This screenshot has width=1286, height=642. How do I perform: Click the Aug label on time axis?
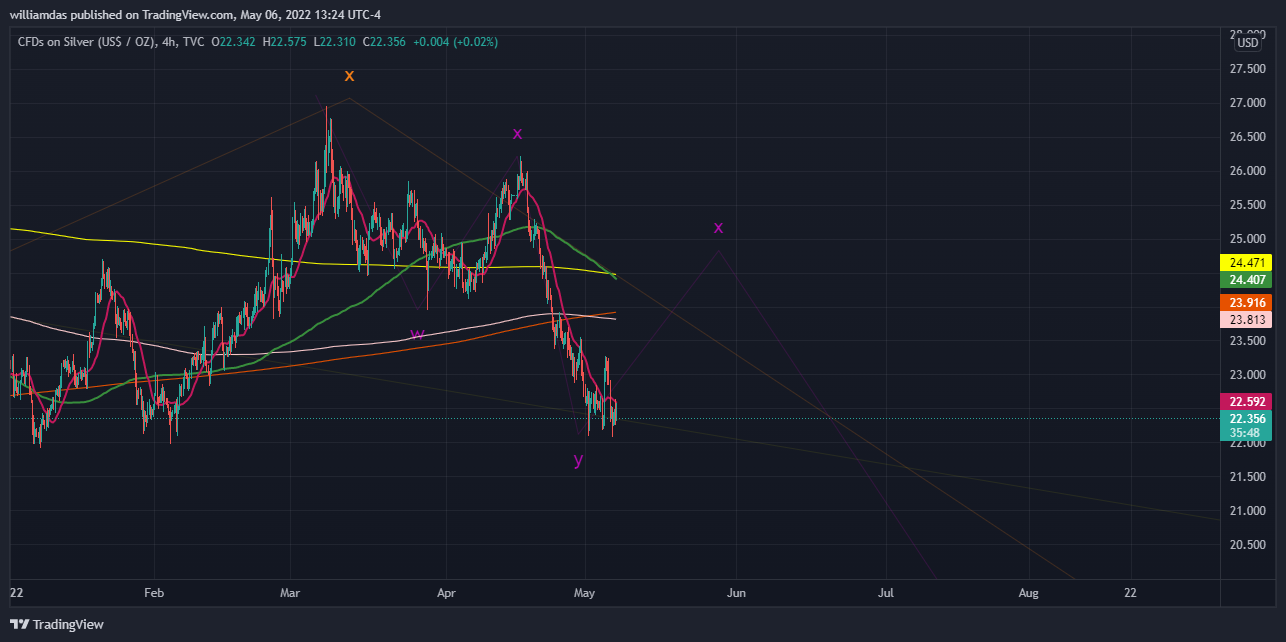(x=1029, y=593)
